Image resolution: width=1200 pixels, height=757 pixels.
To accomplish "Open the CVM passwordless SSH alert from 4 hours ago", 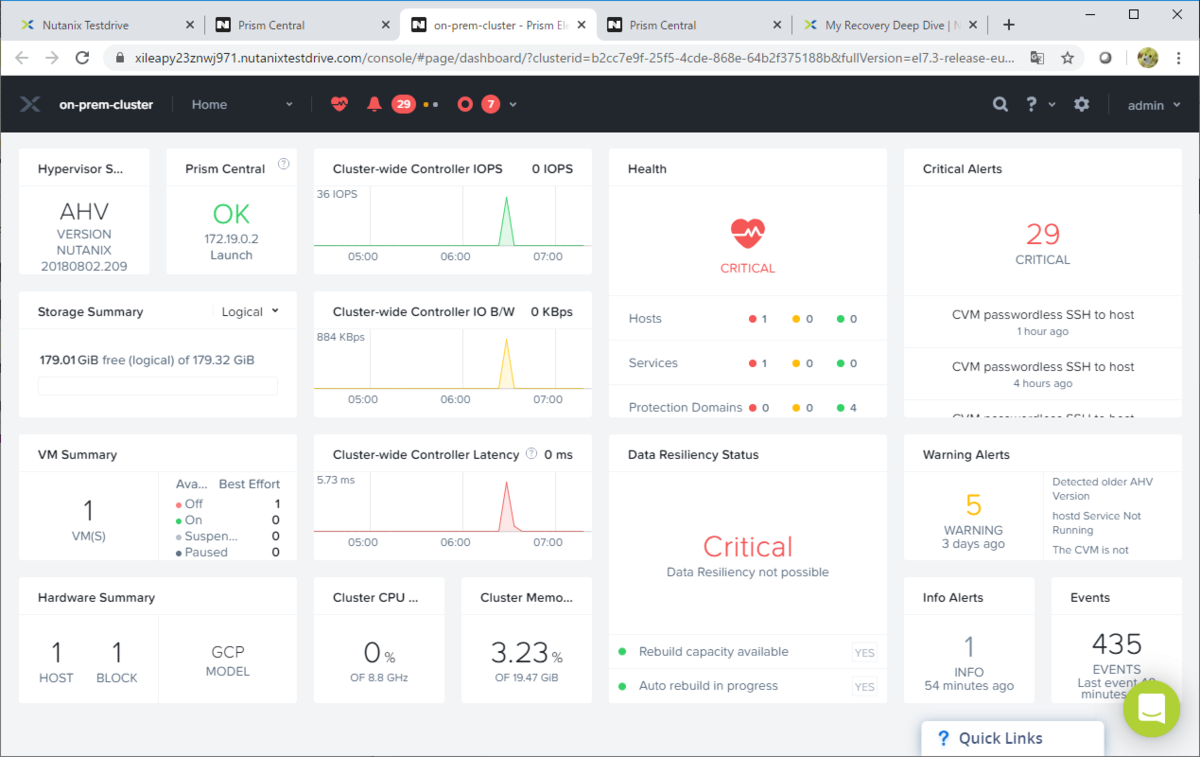I will pos(1043,374).
